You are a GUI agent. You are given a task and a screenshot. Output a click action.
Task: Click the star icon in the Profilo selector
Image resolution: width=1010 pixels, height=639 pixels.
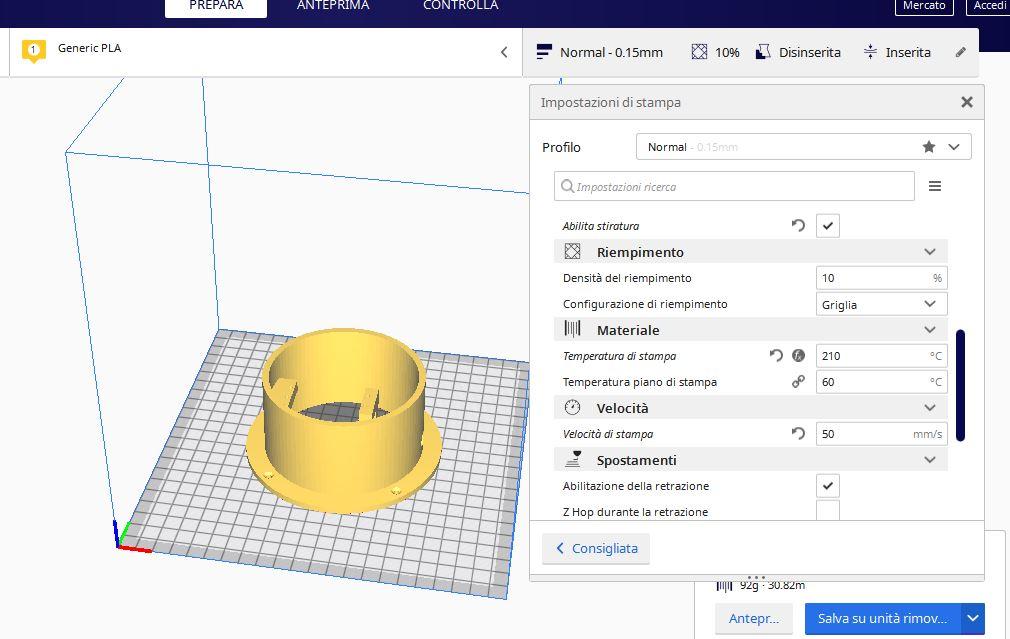click(928, 147)
